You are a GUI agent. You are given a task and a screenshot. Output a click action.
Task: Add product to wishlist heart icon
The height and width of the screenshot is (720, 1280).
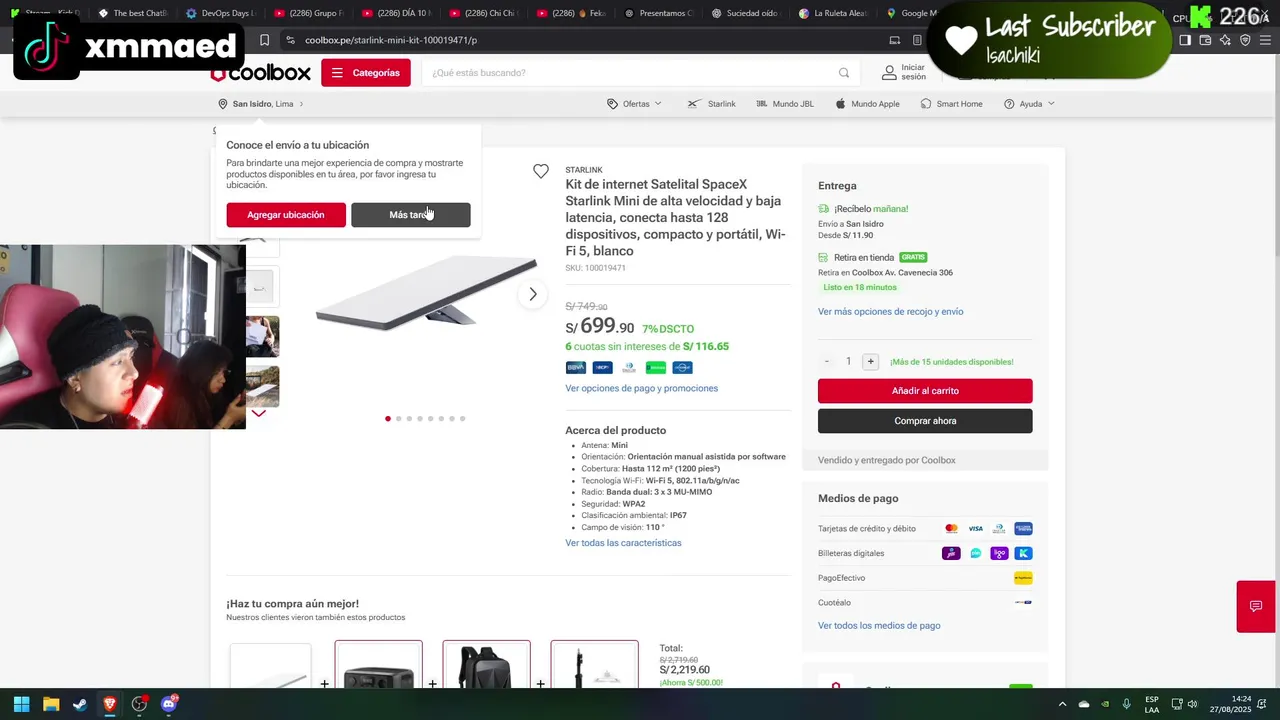click(x=541, y=171)
